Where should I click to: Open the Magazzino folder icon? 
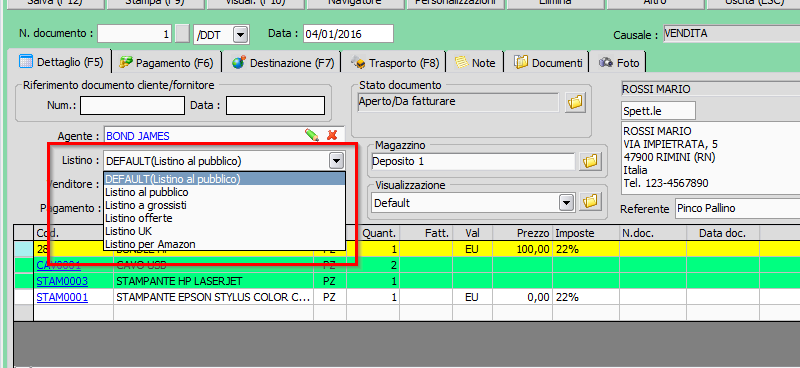point(590,162)
